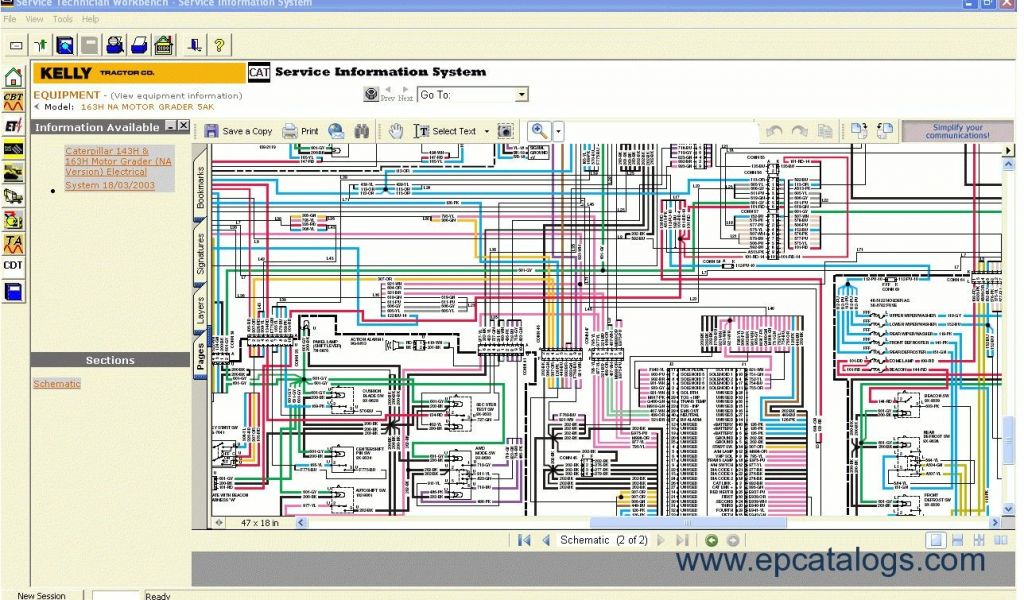1024x600 pixels.
Task: Click the CDT icon in left sidebar
Action: pyautogui.click(x=13, y=265)
